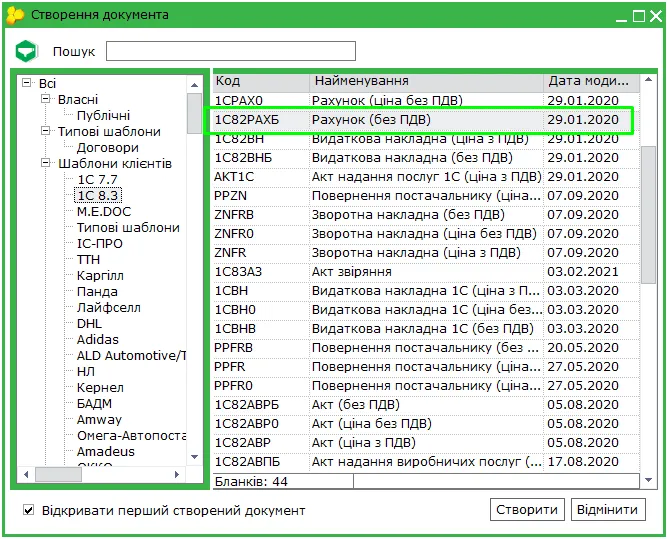Image resolution: width=667 pixels, height=539 pixels.
Task: Select row 'AKT1C' Акт надання послуг 1С
Action: 426,177
